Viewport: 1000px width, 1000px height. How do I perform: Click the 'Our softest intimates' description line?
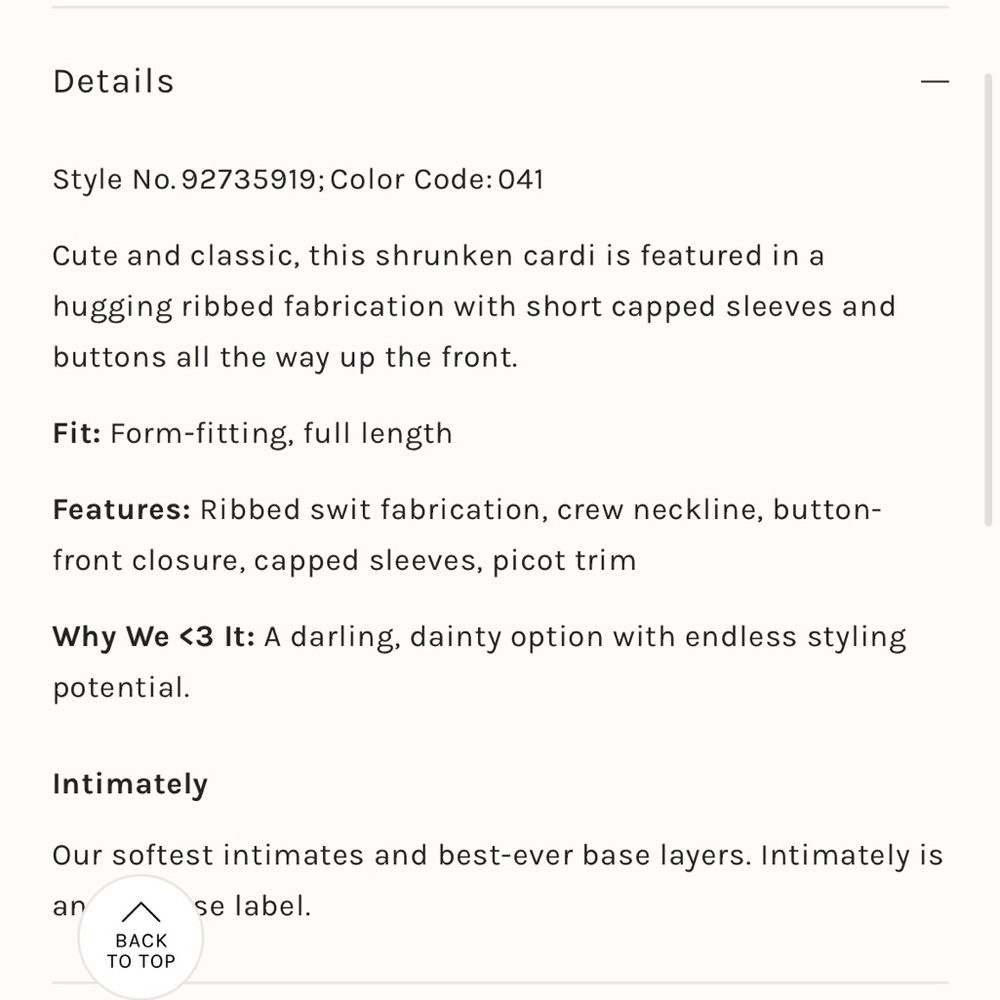(497, 856)
